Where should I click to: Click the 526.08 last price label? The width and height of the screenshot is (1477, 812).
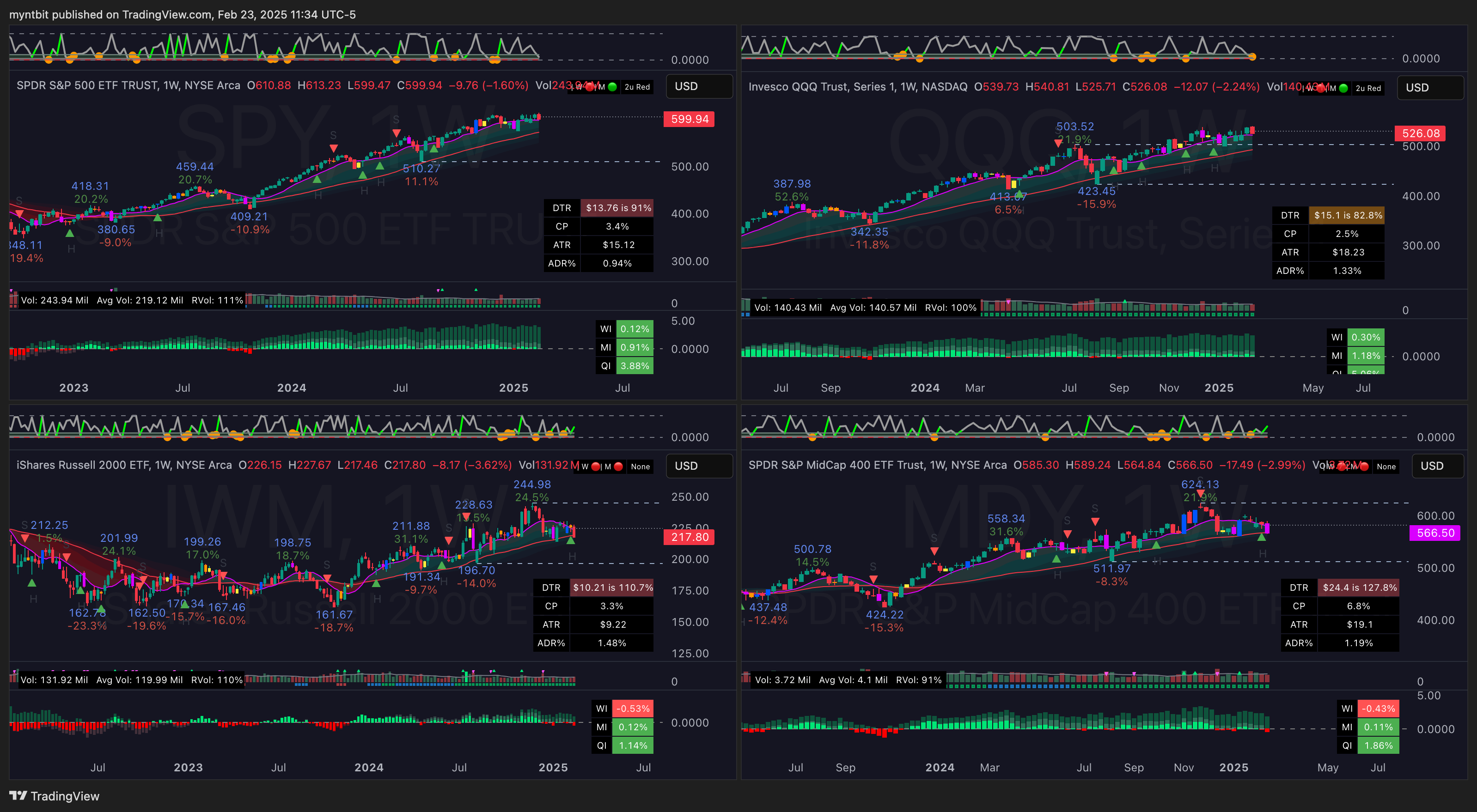click(1420, 133)
